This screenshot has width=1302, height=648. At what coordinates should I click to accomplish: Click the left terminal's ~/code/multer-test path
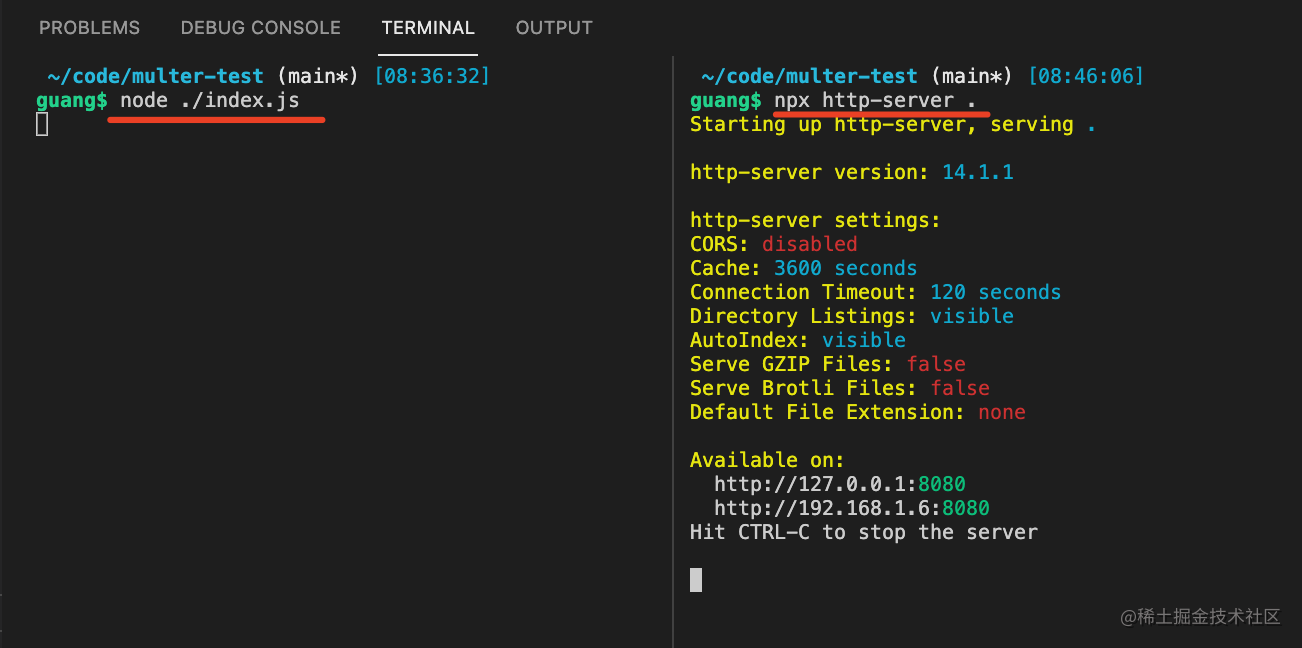coord(155,76)
